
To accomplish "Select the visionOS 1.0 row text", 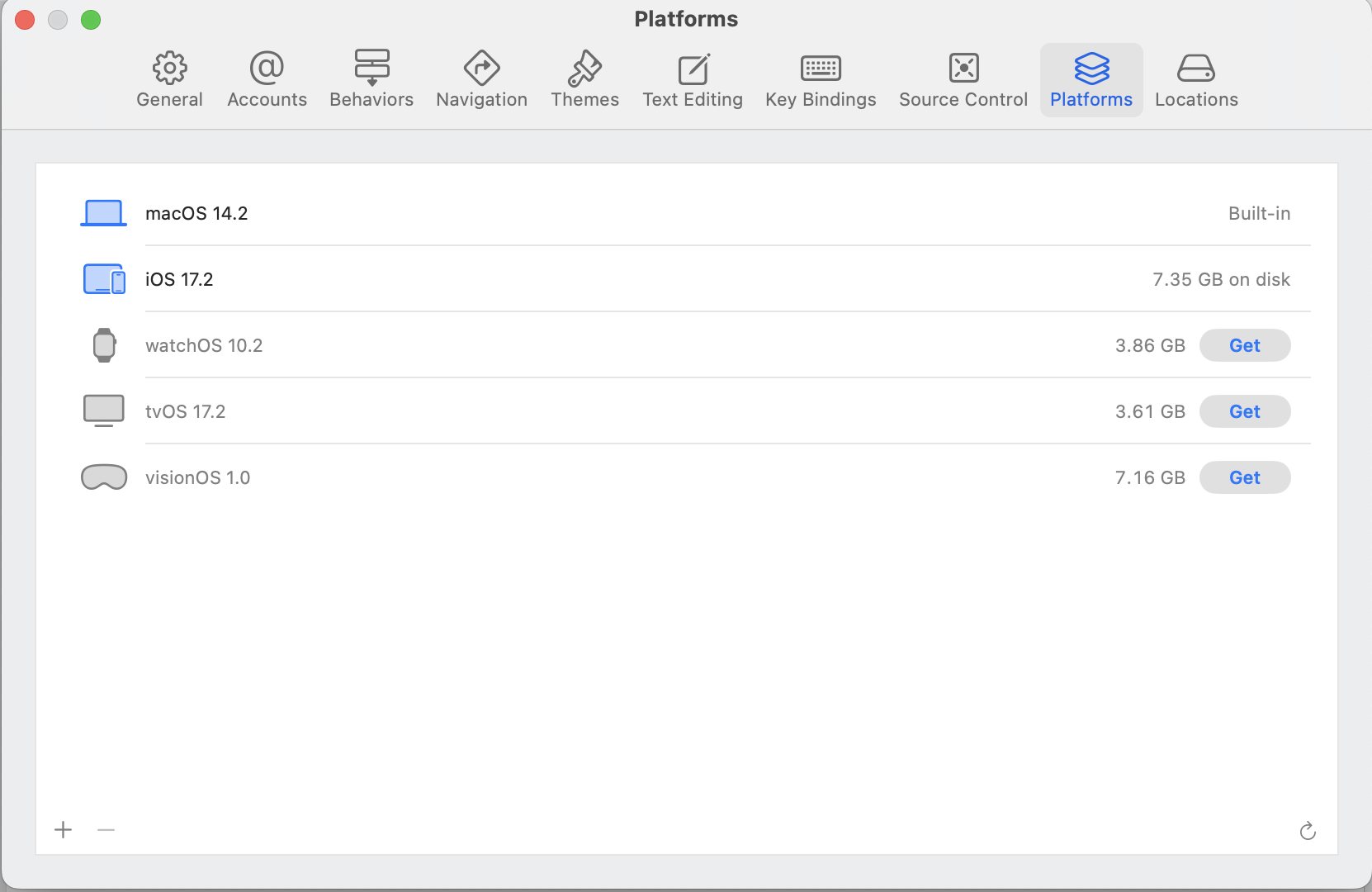I will tap(197, 477).
